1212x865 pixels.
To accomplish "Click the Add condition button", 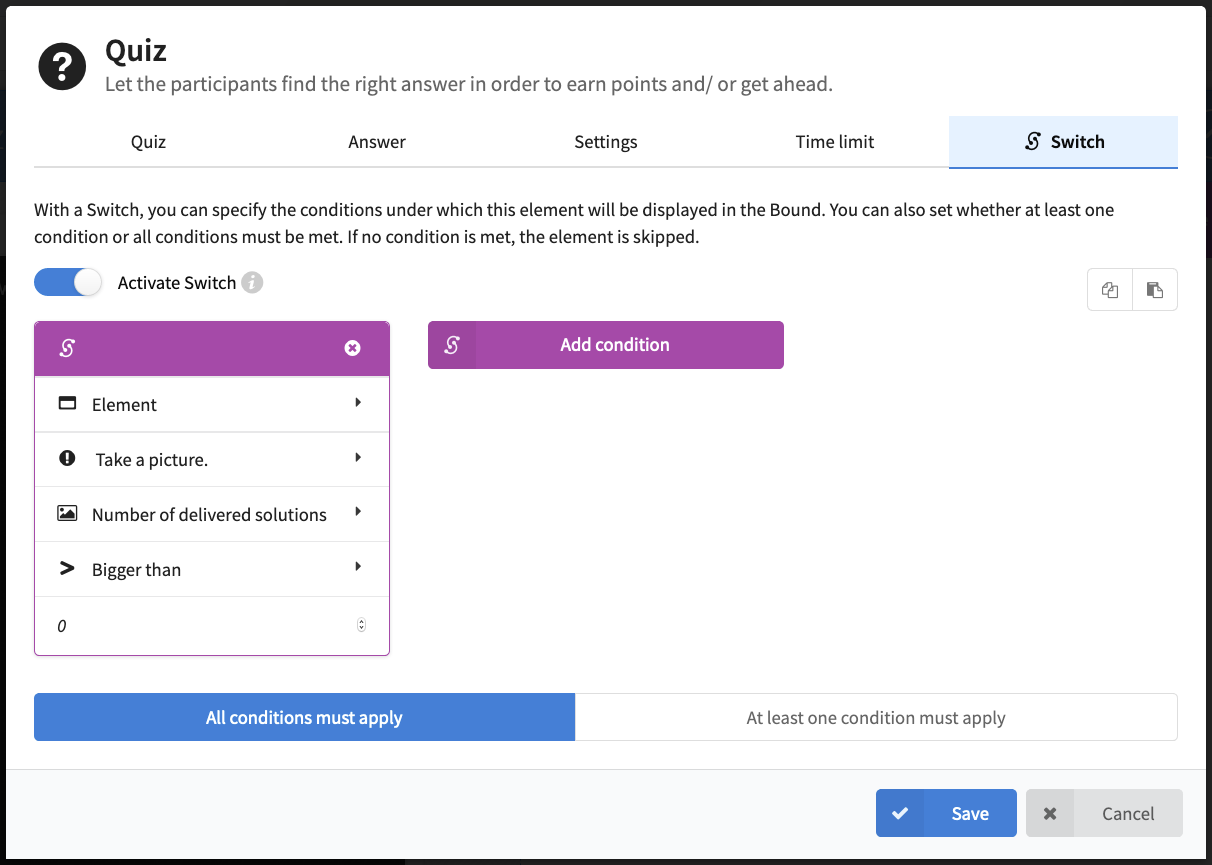I will (x=615, y=345).
